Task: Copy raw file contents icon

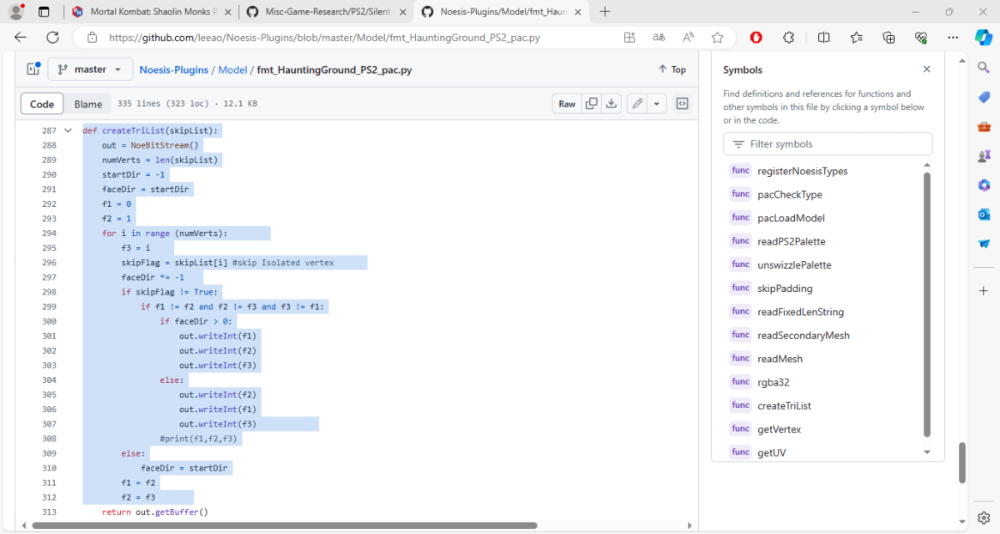Action: (x=591, y=104)
